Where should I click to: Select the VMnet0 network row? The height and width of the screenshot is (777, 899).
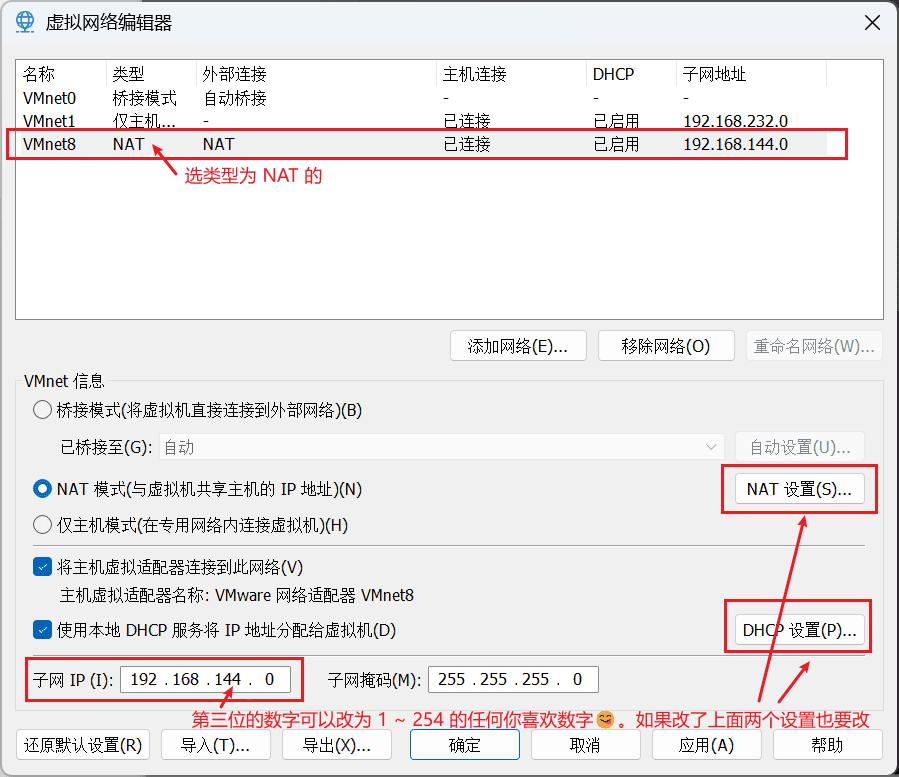pyautogui.click(x=424, y=98)
